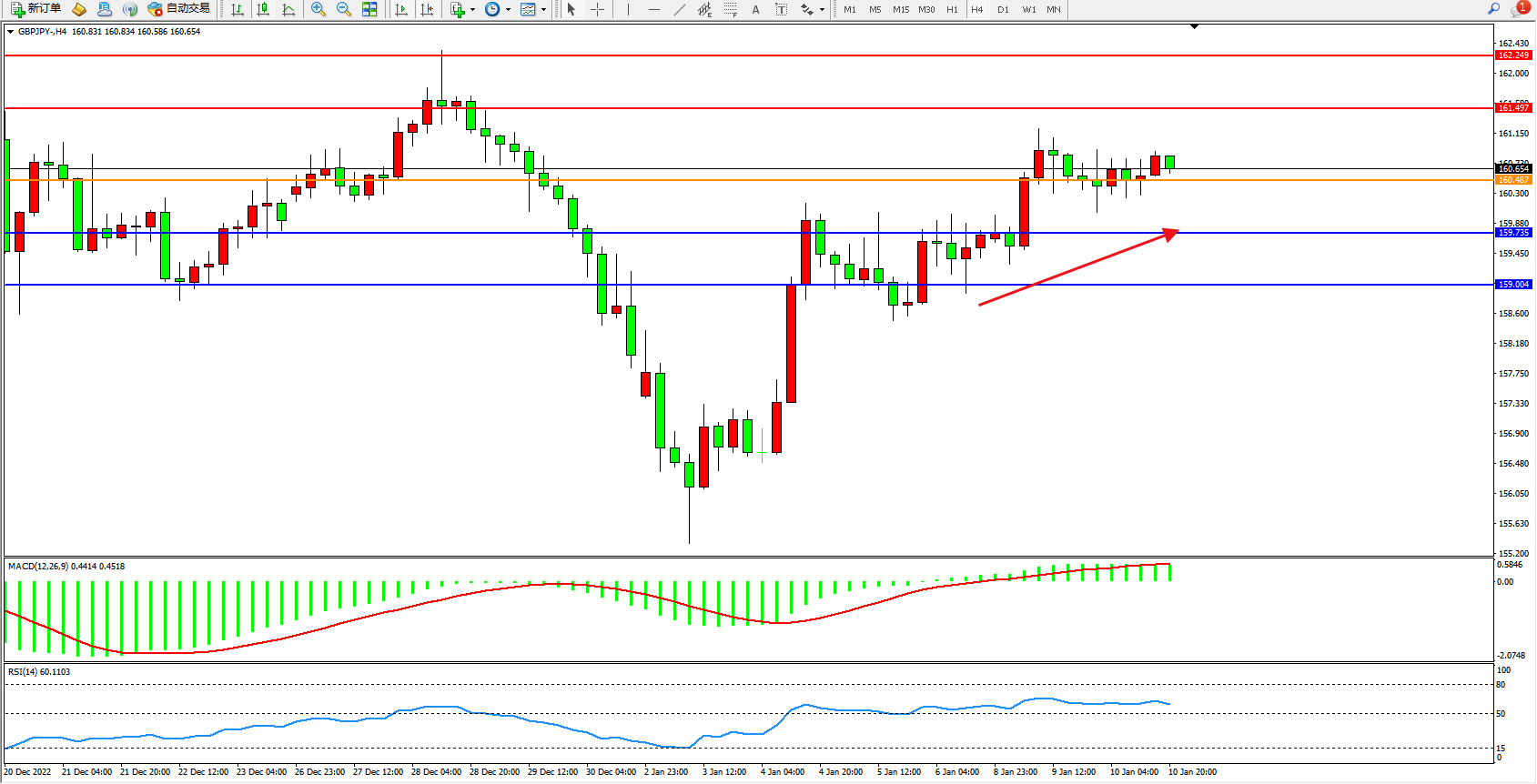Open the search magnifier at top right
Image resolution: width=1537 pixels, height=784 pixels.
click(x=1493, y=9)
